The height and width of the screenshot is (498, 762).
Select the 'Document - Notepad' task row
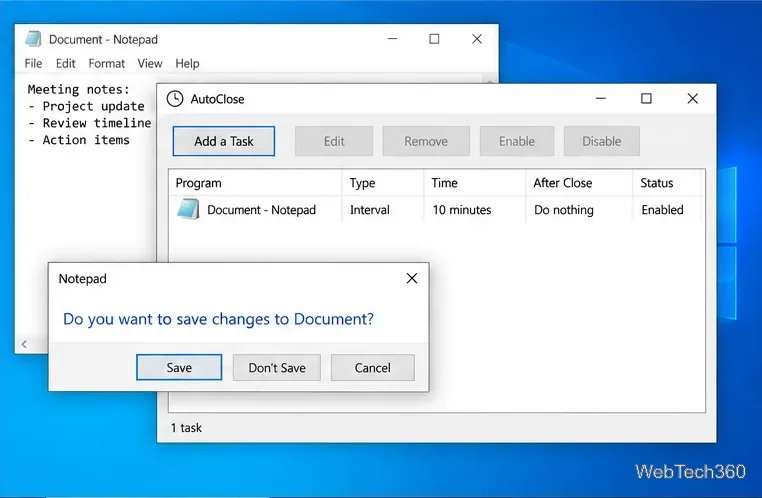pyautogui.click(x=435, y=209)
